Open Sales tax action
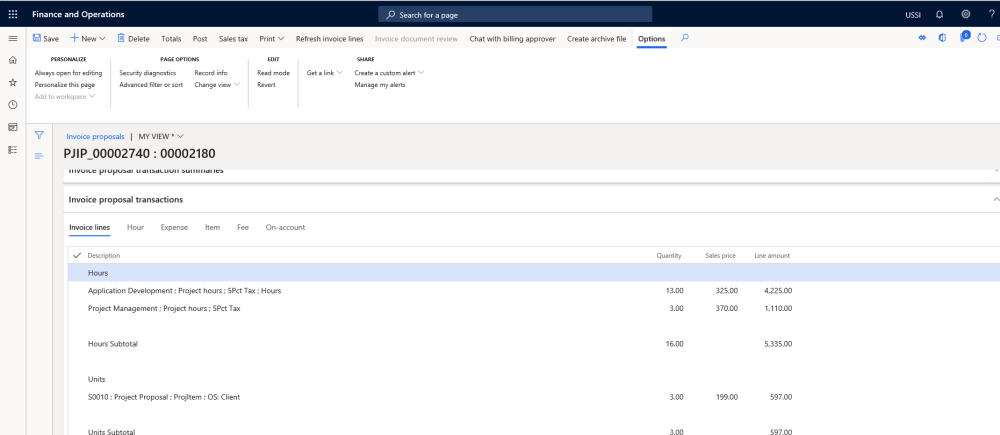1000x435 pixels. (233, 38)
